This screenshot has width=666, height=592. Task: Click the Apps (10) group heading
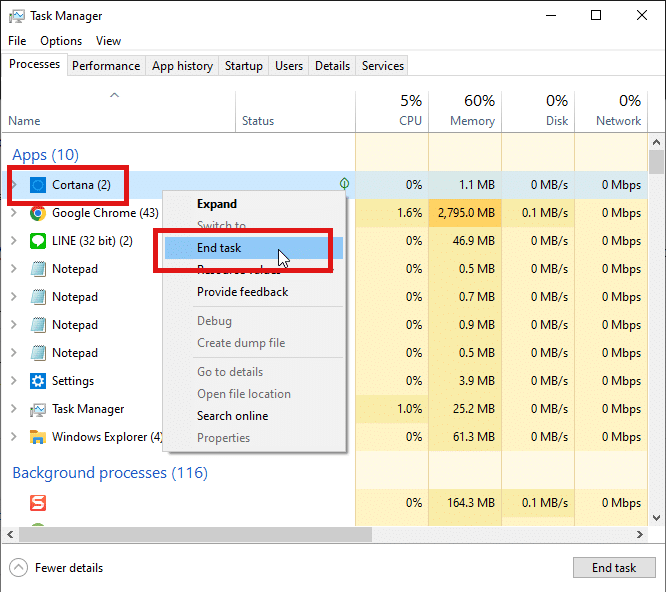45,155
